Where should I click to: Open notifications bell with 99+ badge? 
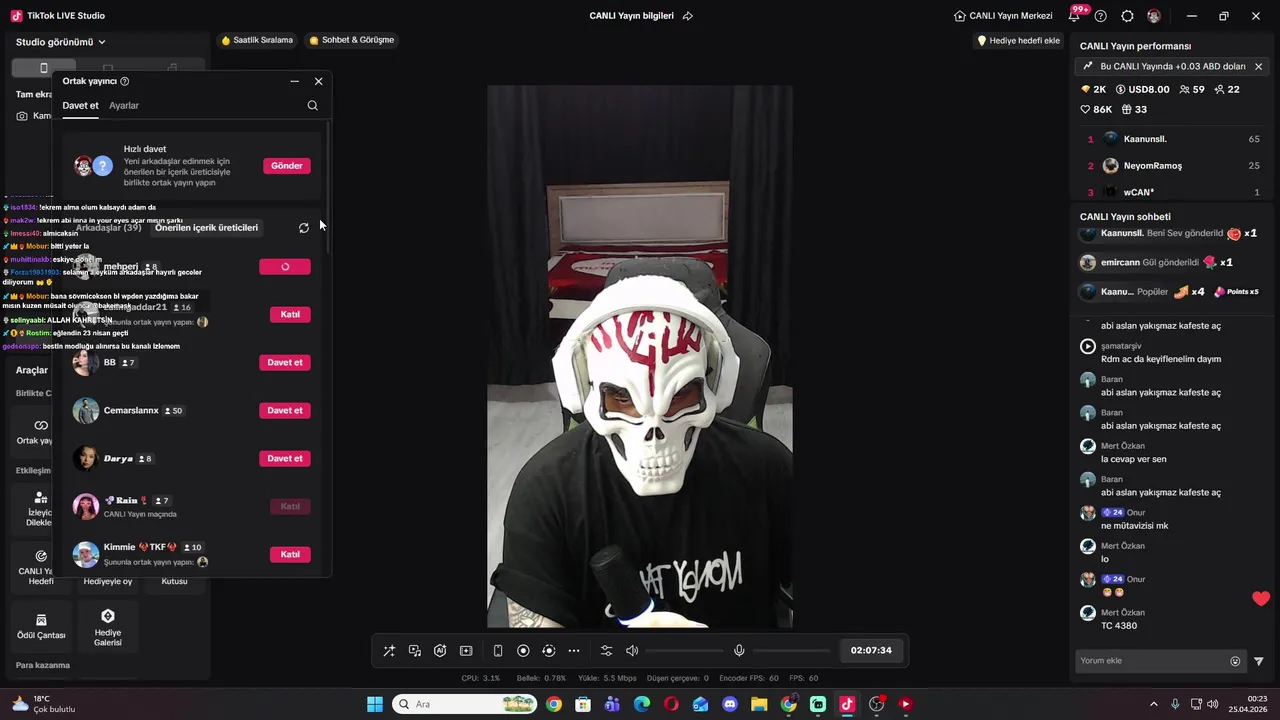1076,15
